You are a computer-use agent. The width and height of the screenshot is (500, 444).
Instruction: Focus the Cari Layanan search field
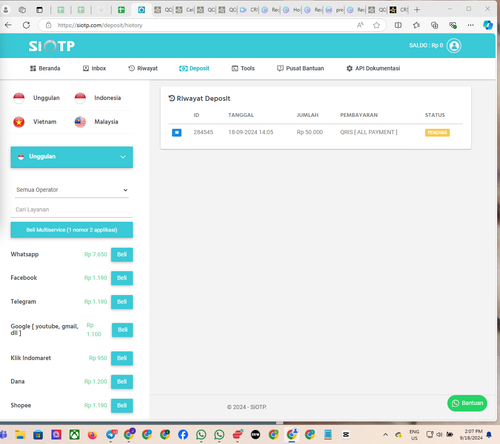click(x=72, y=210)
